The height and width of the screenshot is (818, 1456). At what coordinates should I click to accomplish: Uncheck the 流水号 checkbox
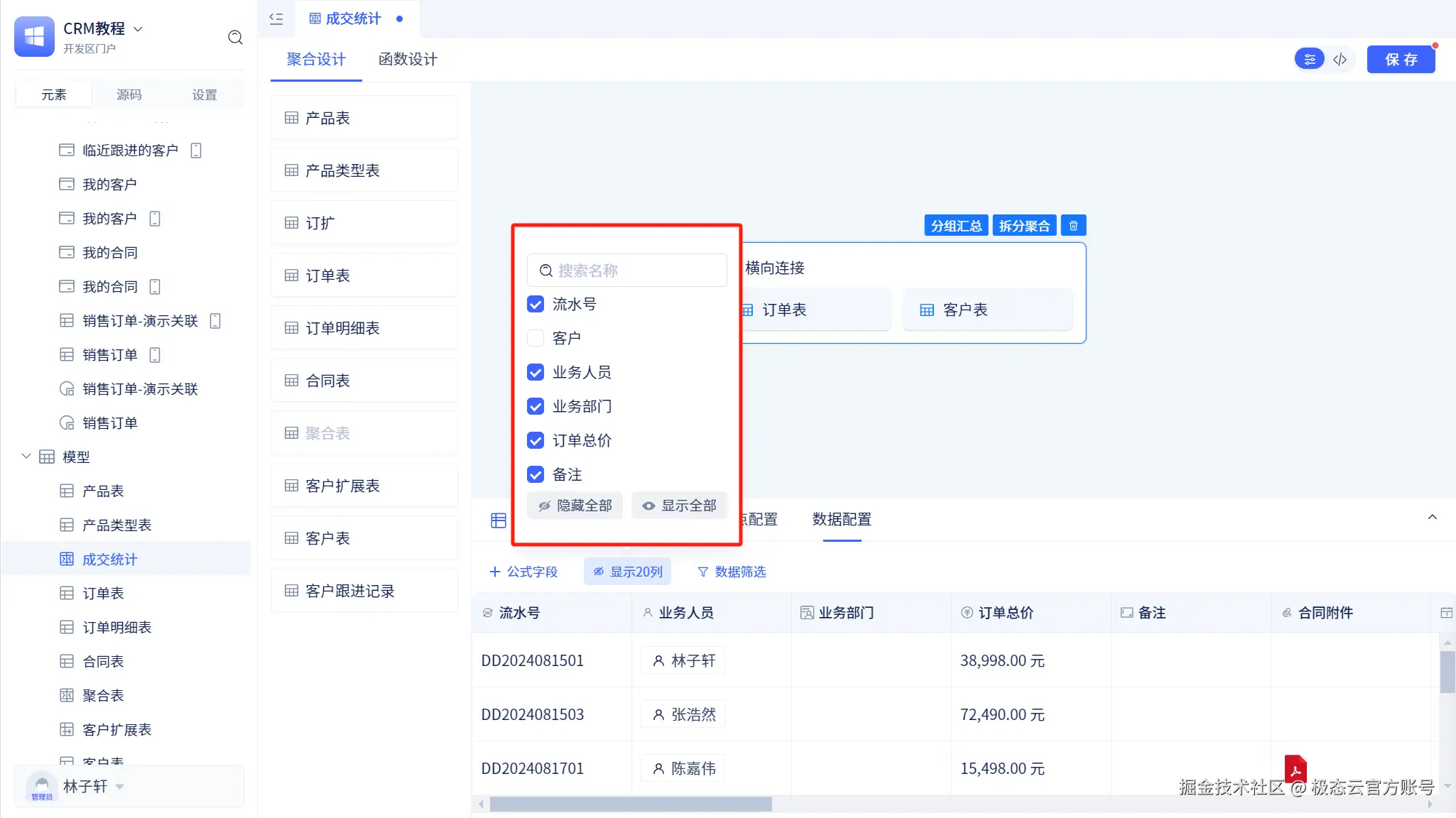click(536, 305)
